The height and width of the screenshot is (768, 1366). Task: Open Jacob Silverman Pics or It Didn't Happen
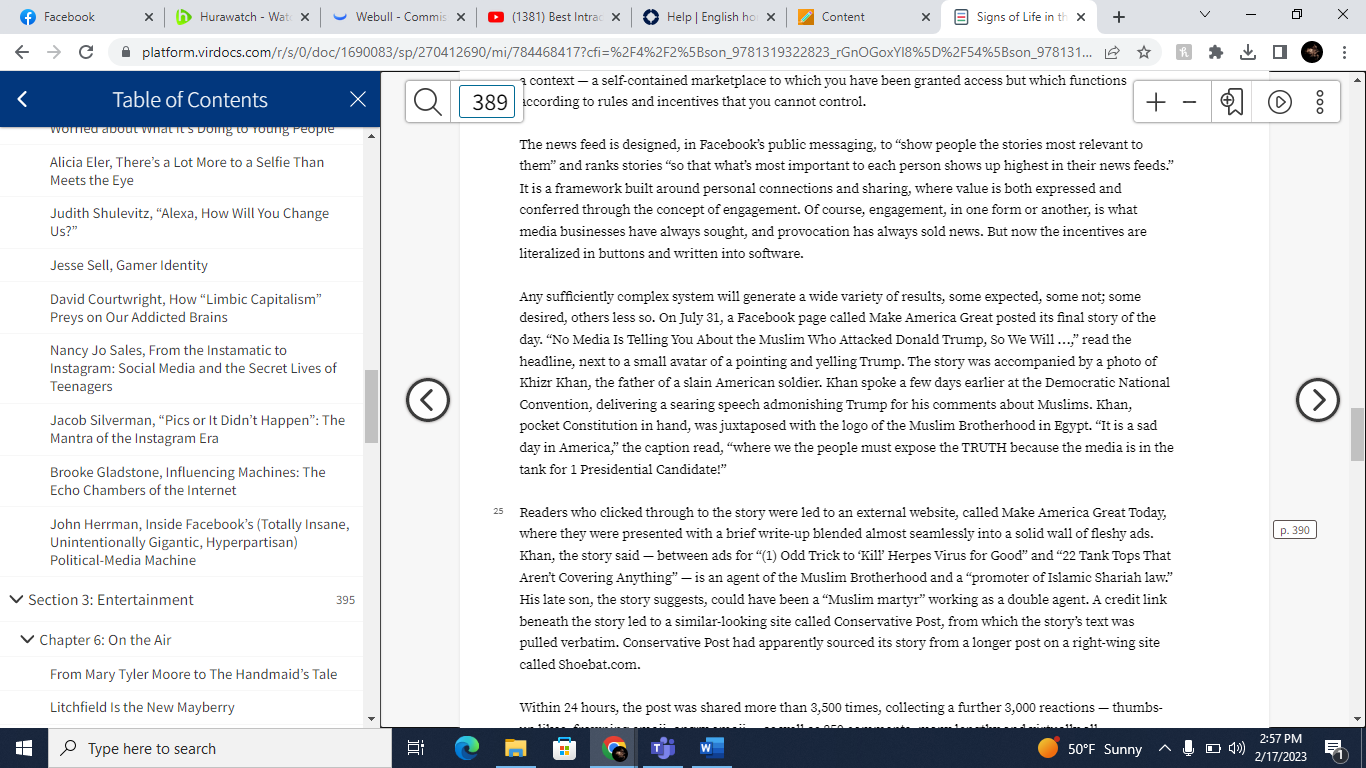coord(197,429)
